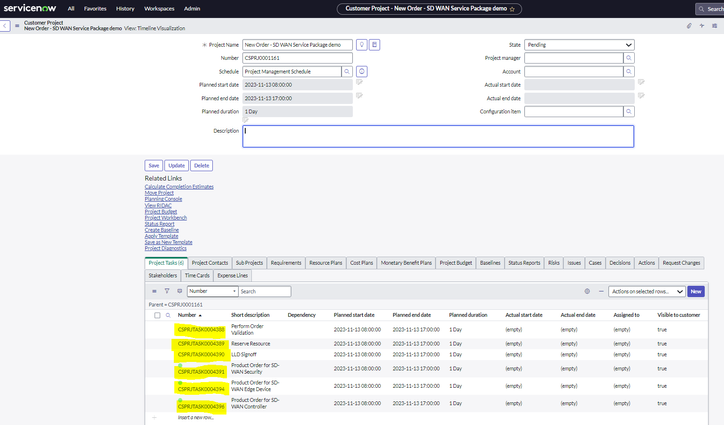Image resolution: width=724 pixels, height=425 pixels.
Task: Open the Schedule lookup magnifier
Action: click(x=347, y=72)
